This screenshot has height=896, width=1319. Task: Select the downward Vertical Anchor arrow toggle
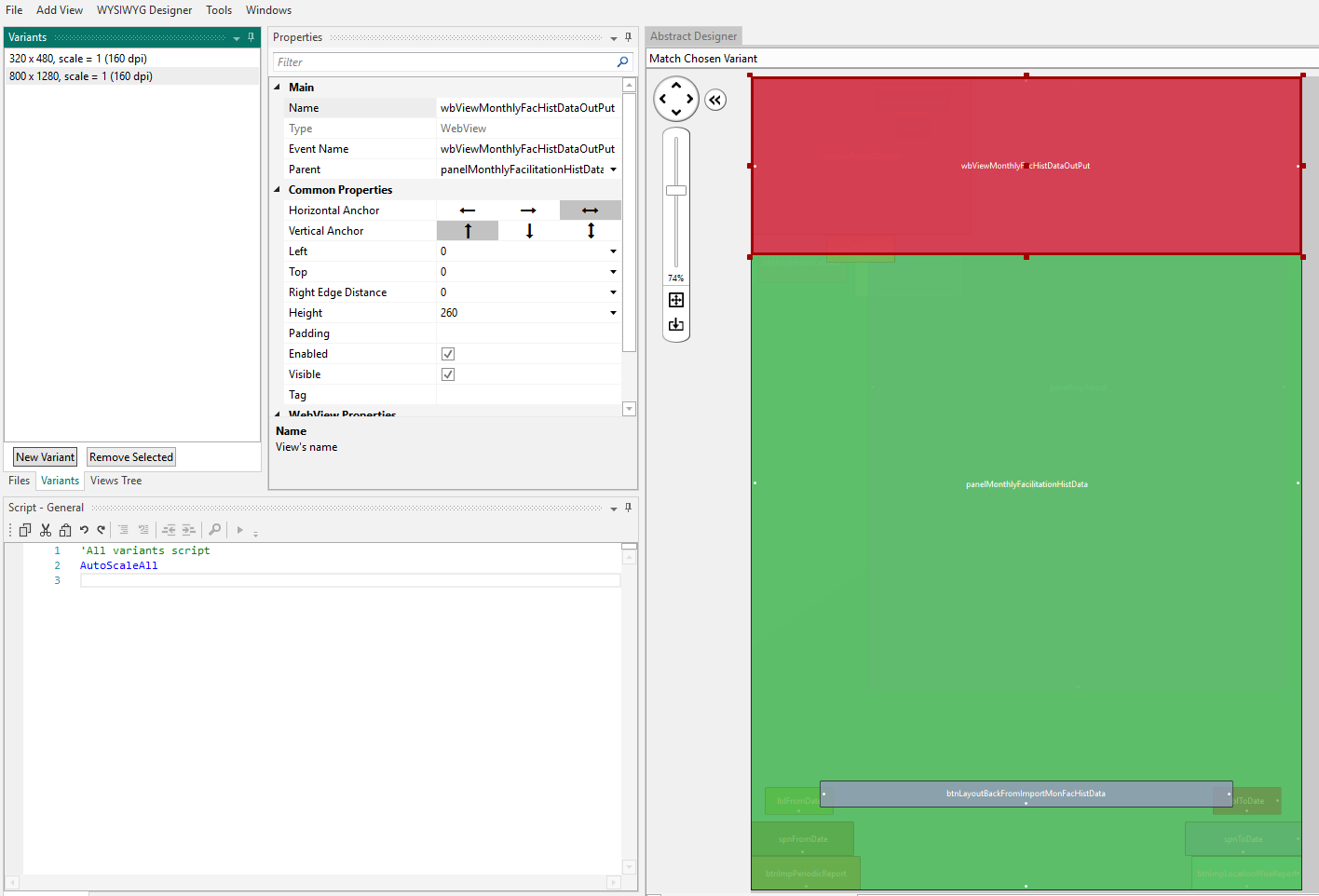[529, 230]
